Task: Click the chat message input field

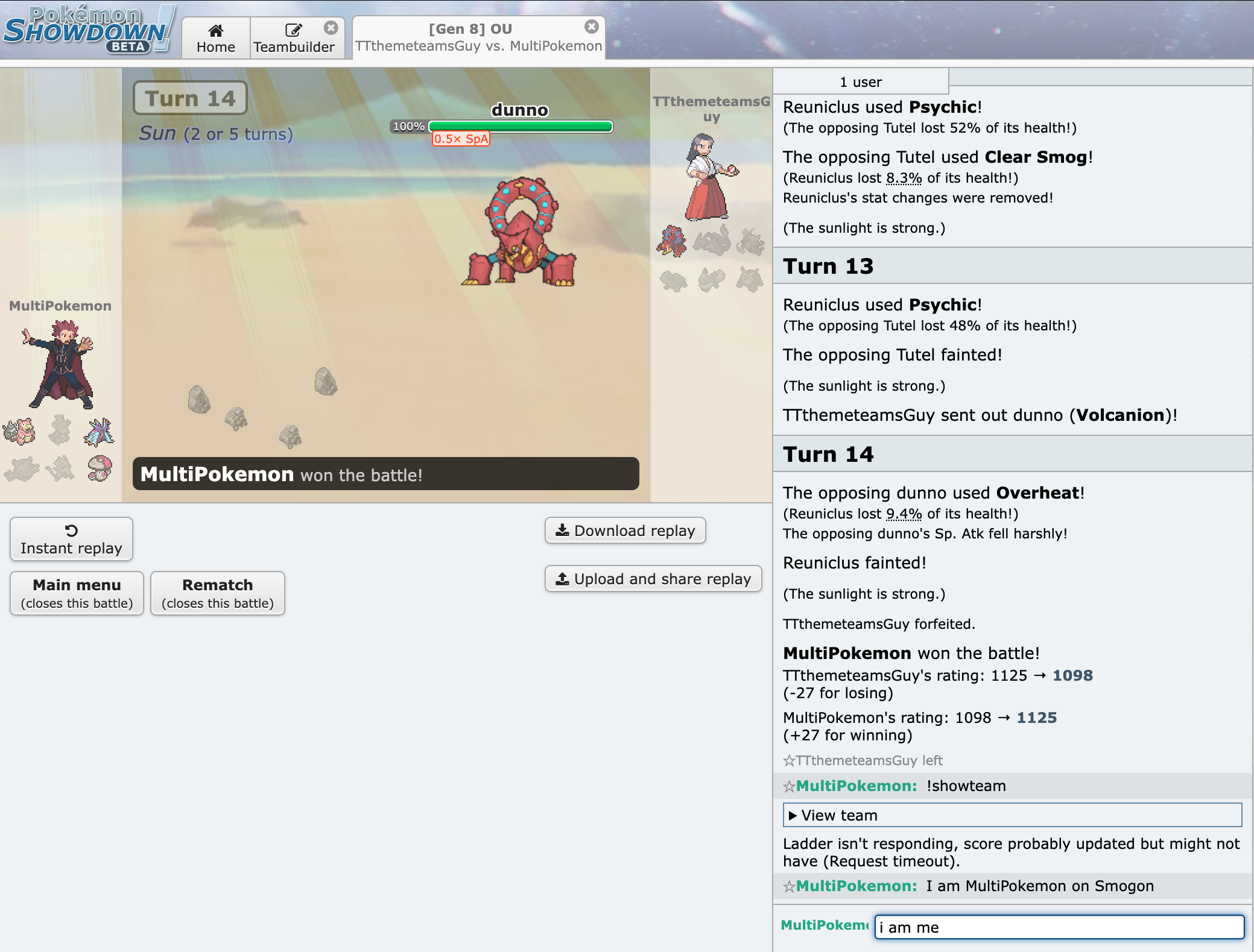Action: (x=1059, y=927)
